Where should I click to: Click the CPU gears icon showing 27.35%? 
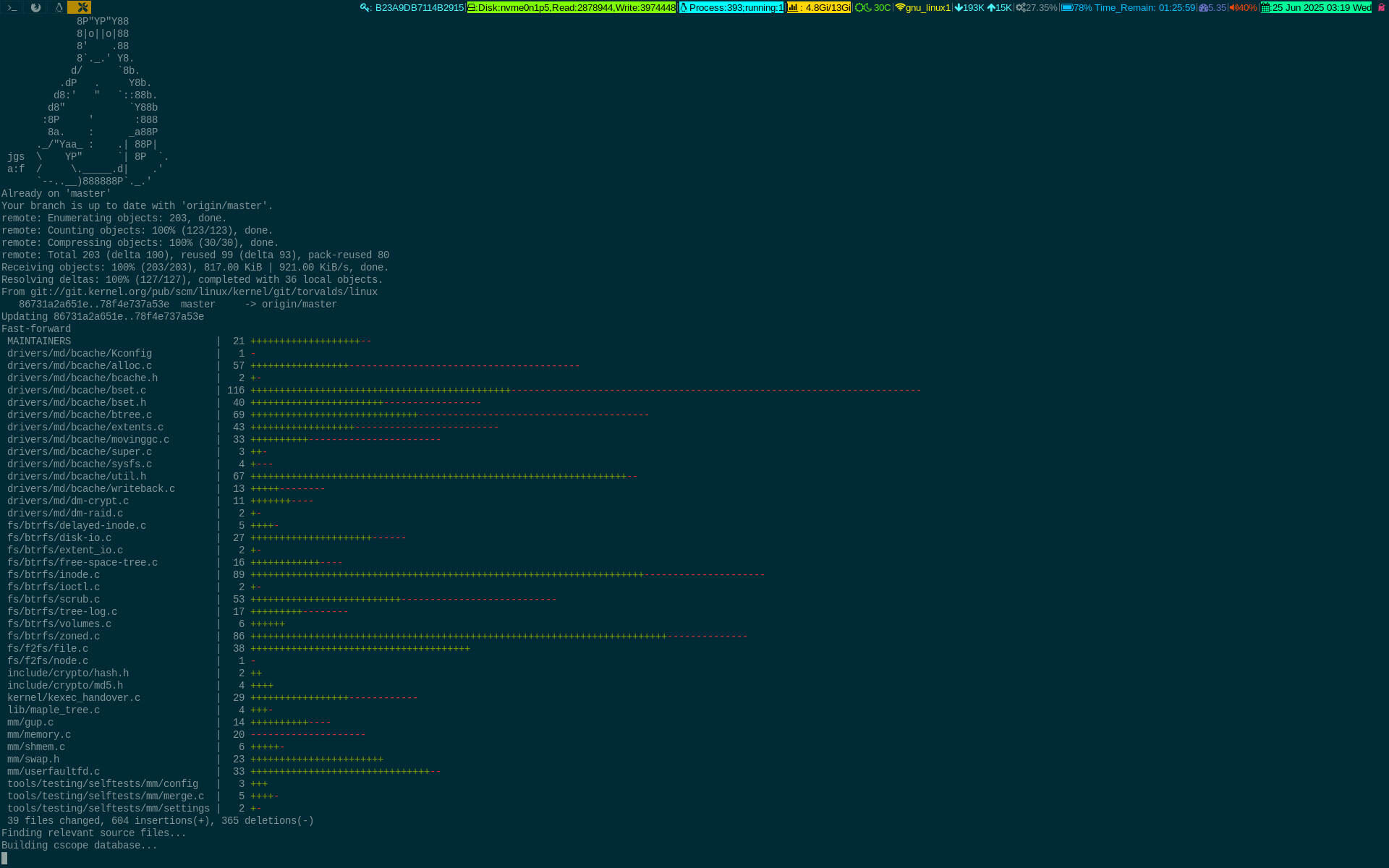tap(1021, 8)
